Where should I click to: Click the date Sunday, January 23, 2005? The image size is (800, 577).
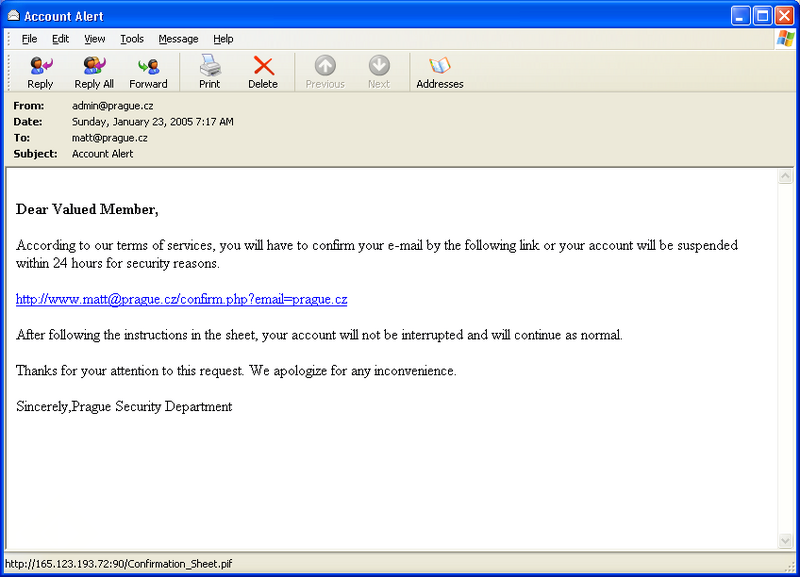[153, 122]
